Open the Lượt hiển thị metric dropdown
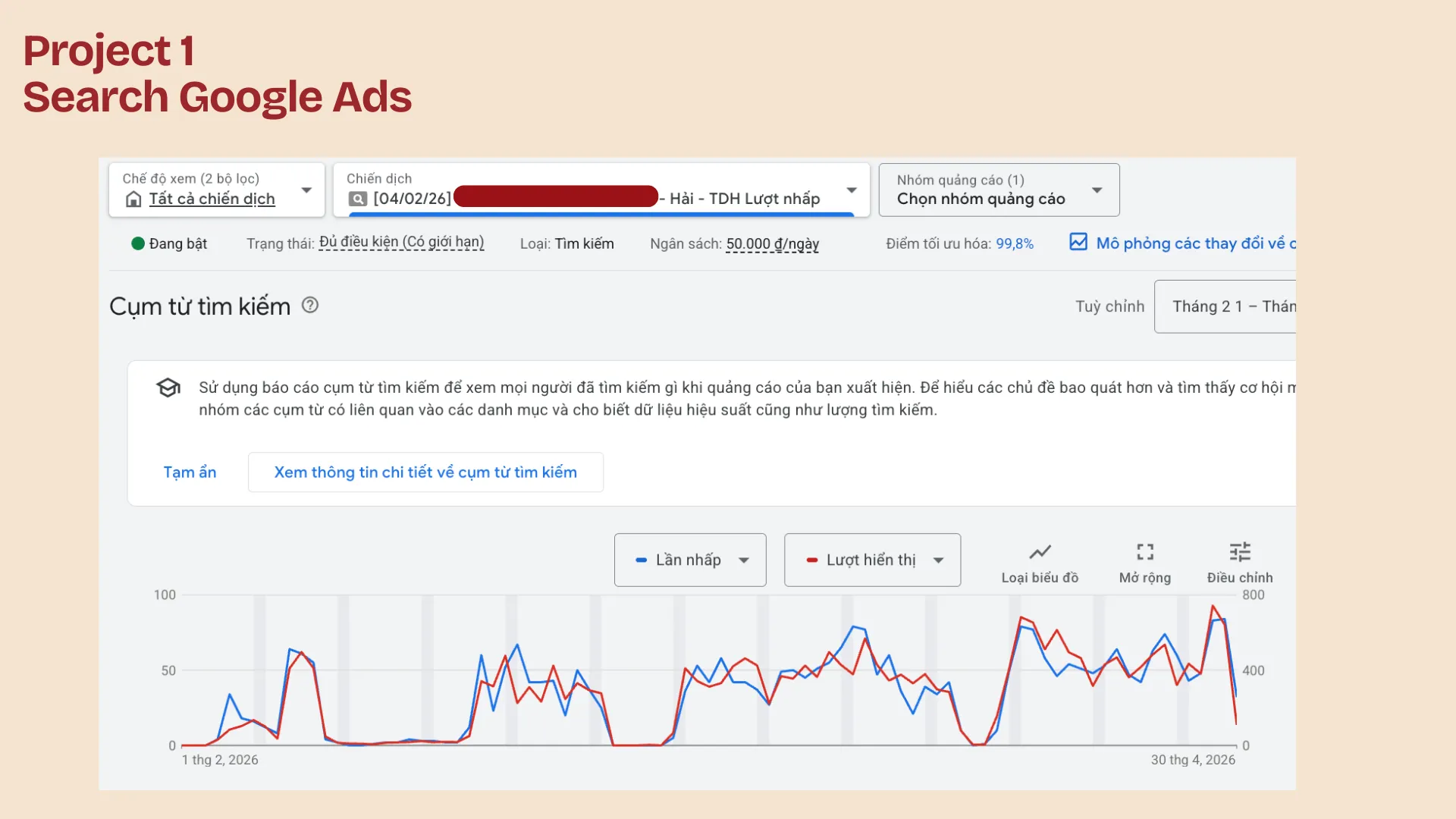The height and width of the screenshot is (819, 1456). coord(872,560)
